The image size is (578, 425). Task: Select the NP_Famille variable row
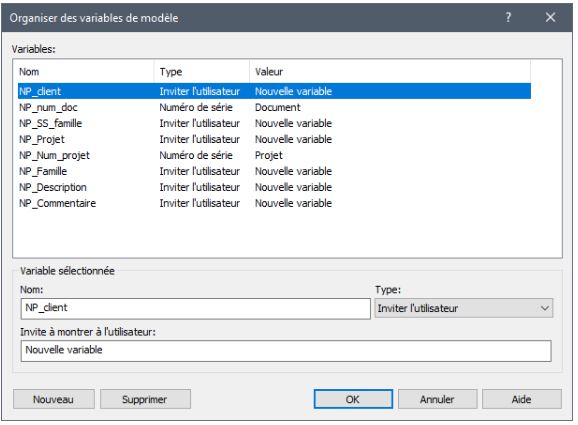pyautogui.click(x=274, y=171)
